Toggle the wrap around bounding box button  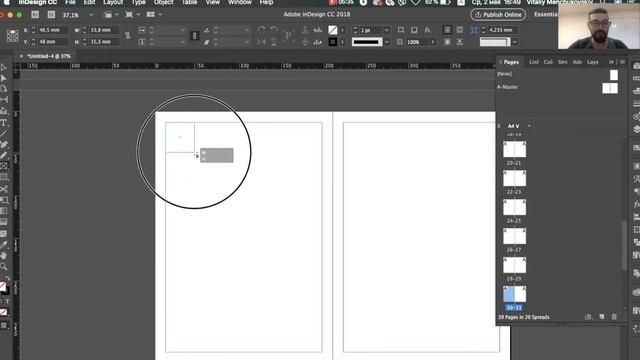click(460, 30)
